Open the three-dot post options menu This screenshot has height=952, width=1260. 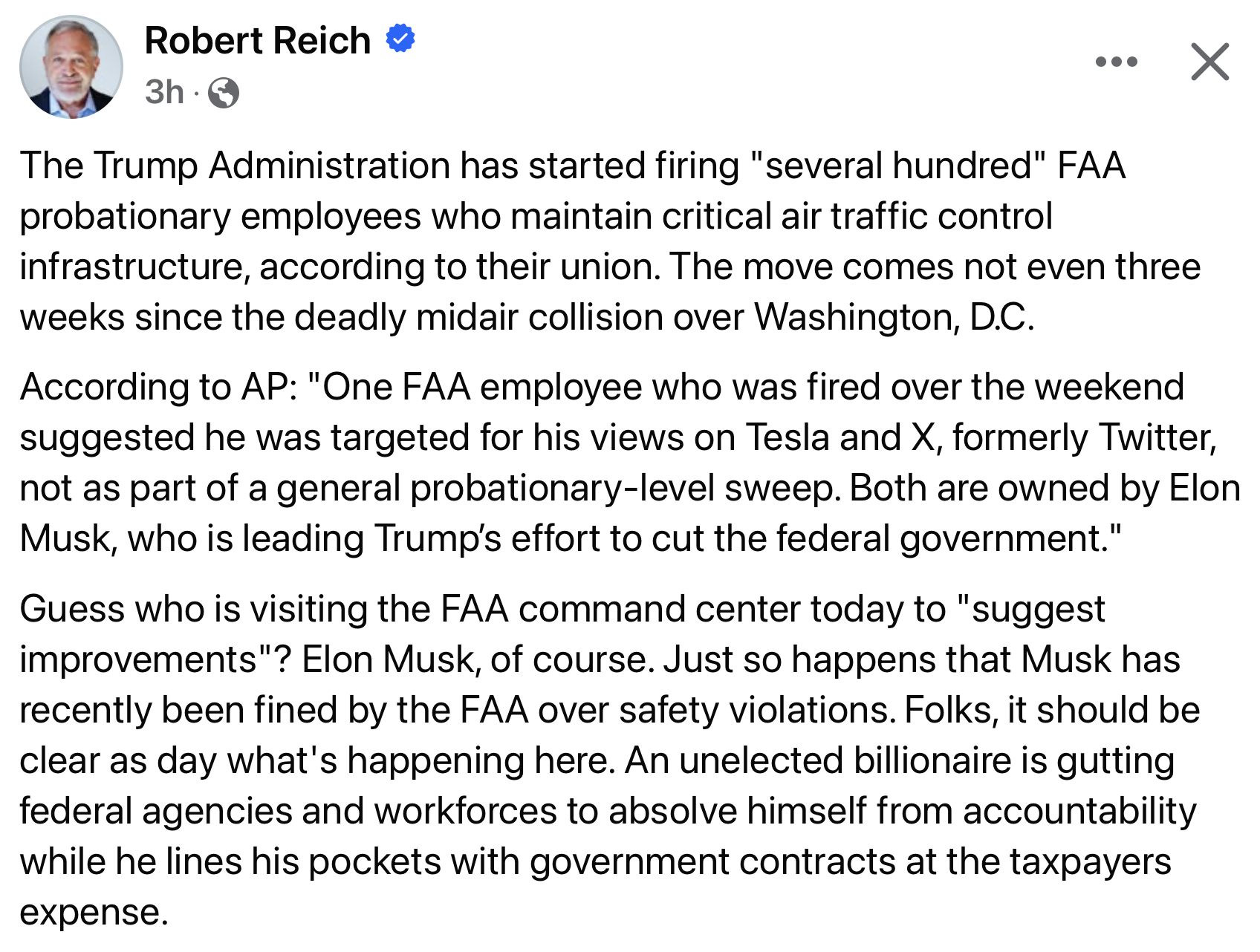(x=1116, y=62)
